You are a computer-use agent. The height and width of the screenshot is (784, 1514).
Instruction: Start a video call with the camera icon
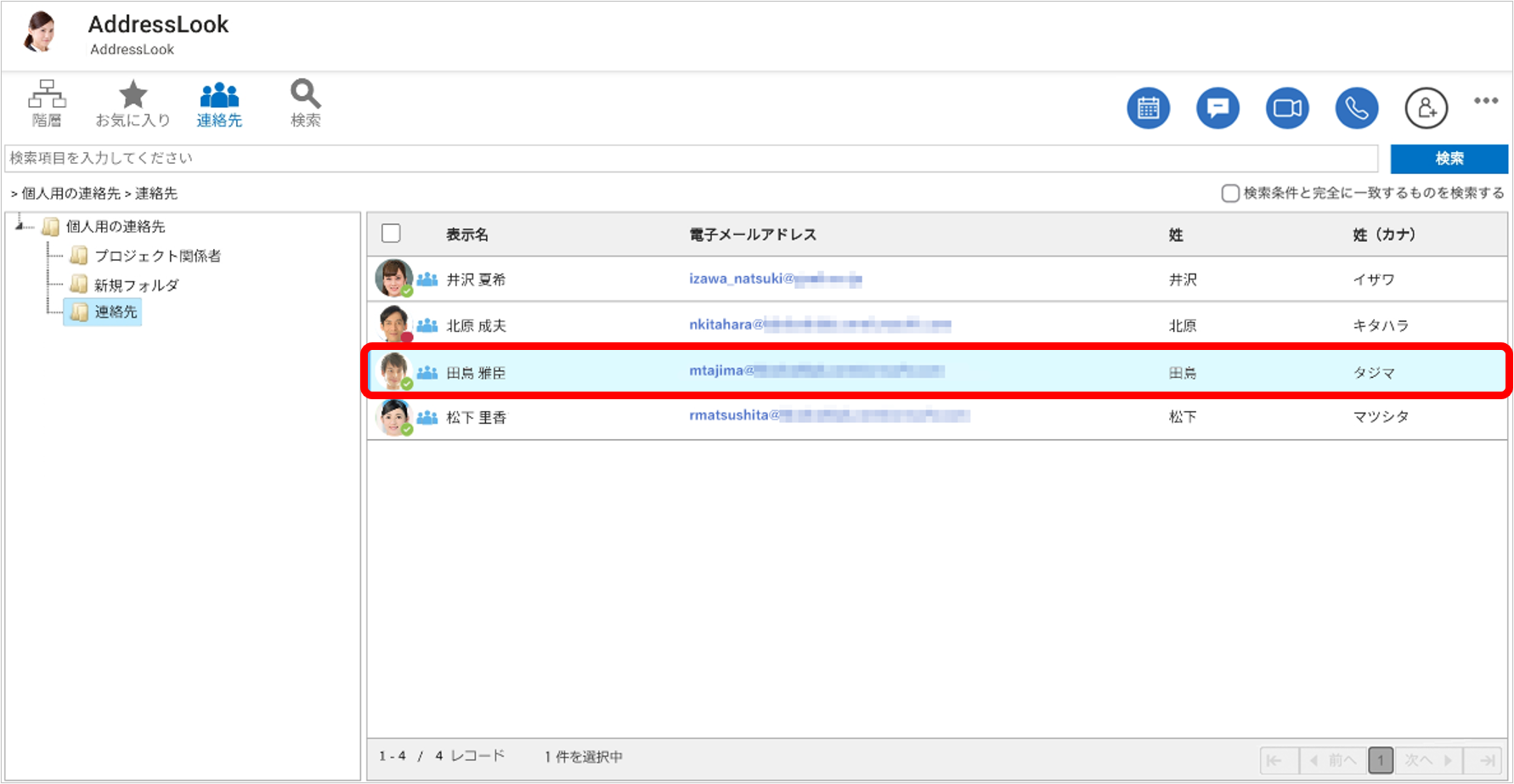click(x=1287, y=109)
